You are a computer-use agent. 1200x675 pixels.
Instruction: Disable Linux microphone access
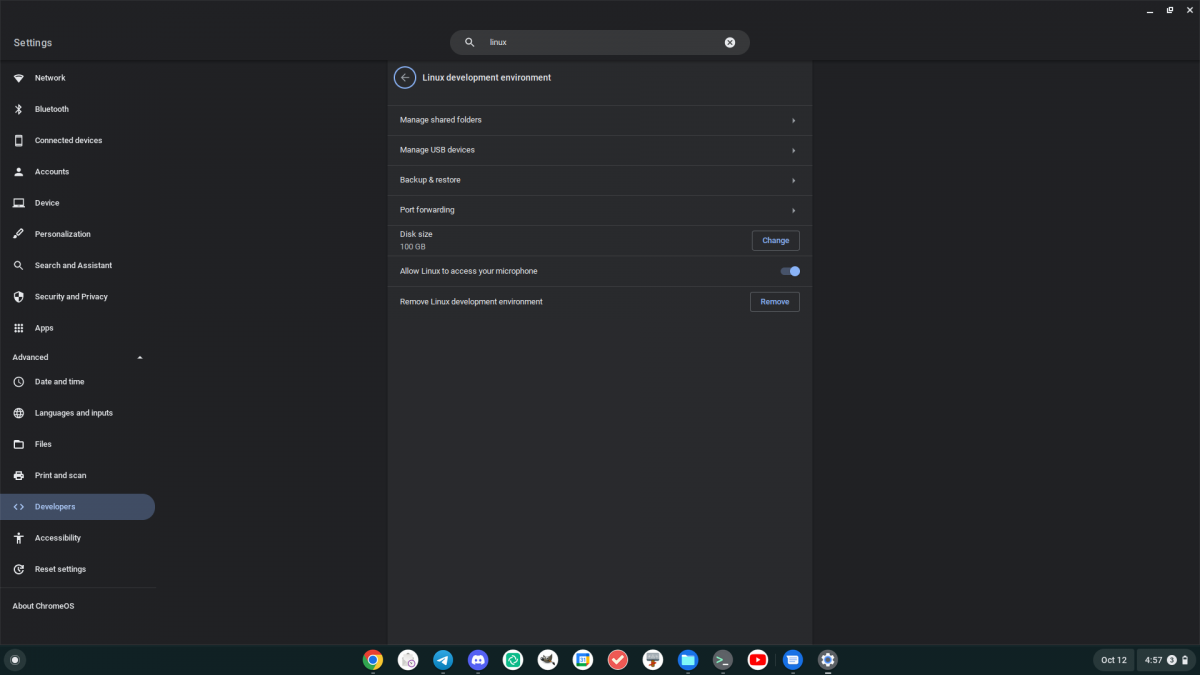790,271
